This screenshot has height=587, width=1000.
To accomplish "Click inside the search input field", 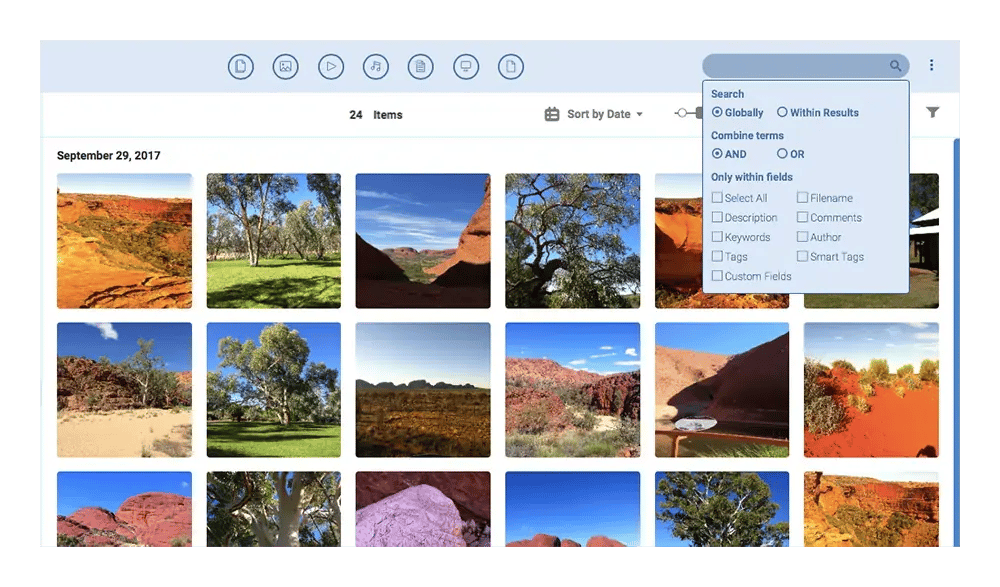I will click(795, 66).
